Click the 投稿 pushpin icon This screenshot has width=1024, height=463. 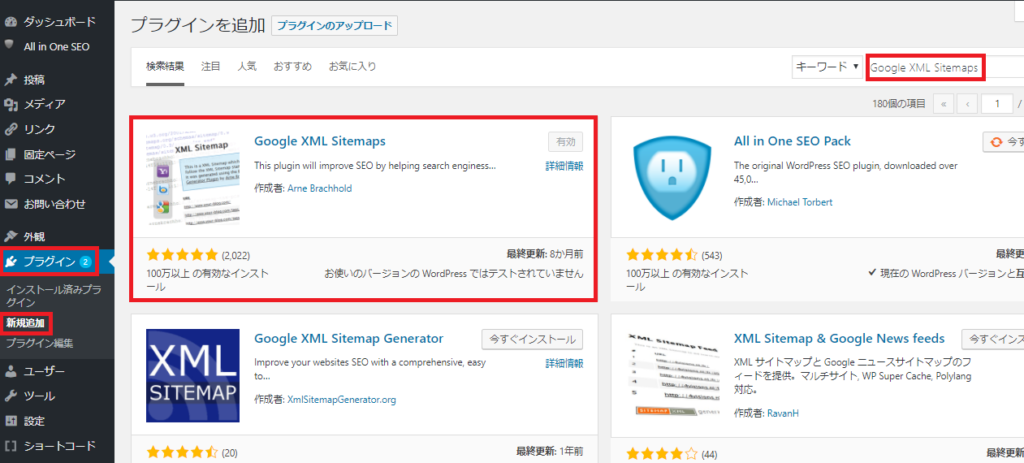point(10,80)
